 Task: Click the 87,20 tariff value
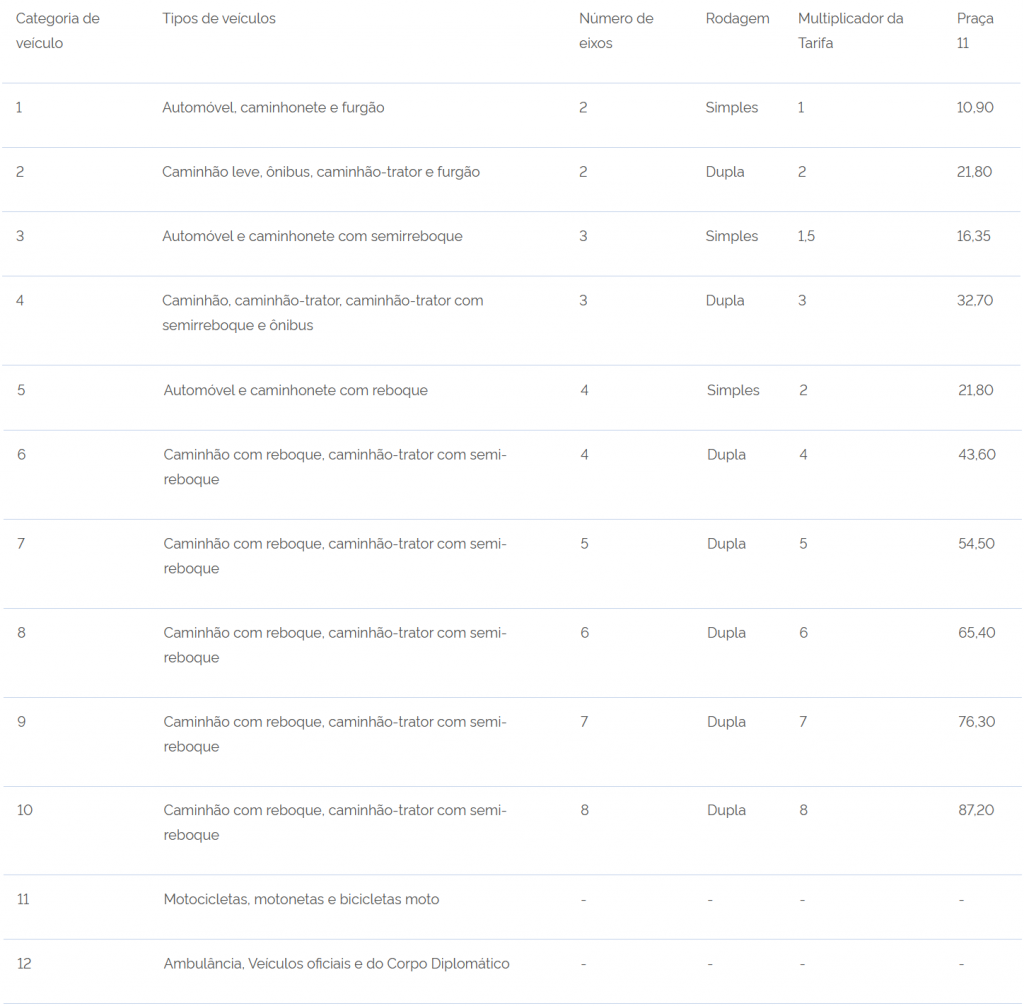click(x=976, y=810)
